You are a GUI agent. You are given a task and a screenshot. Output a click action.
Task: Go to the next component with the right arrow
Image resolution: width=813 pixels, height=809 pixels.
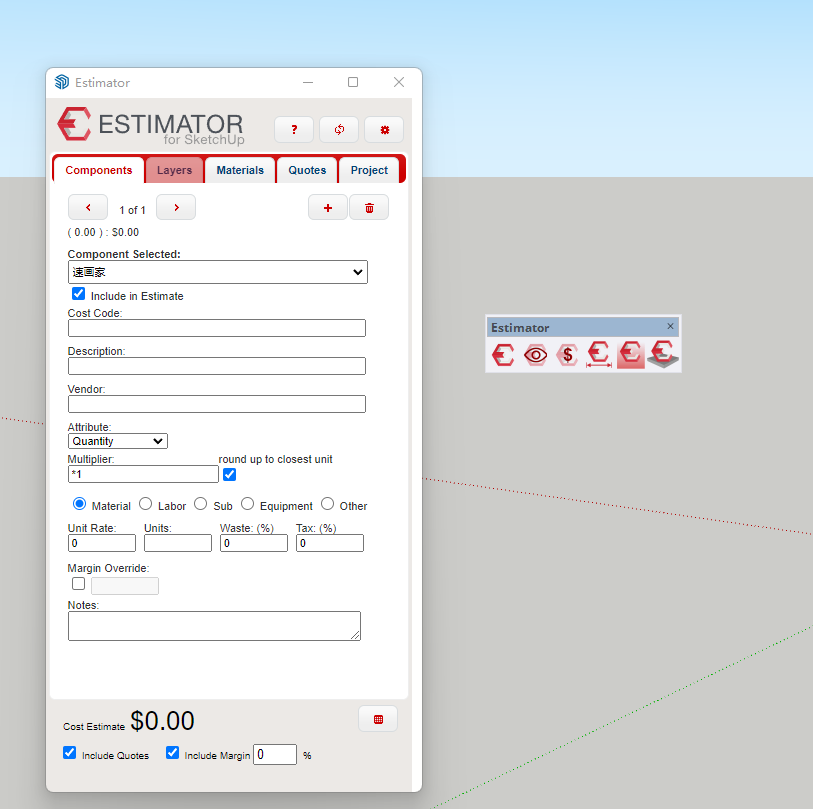point(176,207)
